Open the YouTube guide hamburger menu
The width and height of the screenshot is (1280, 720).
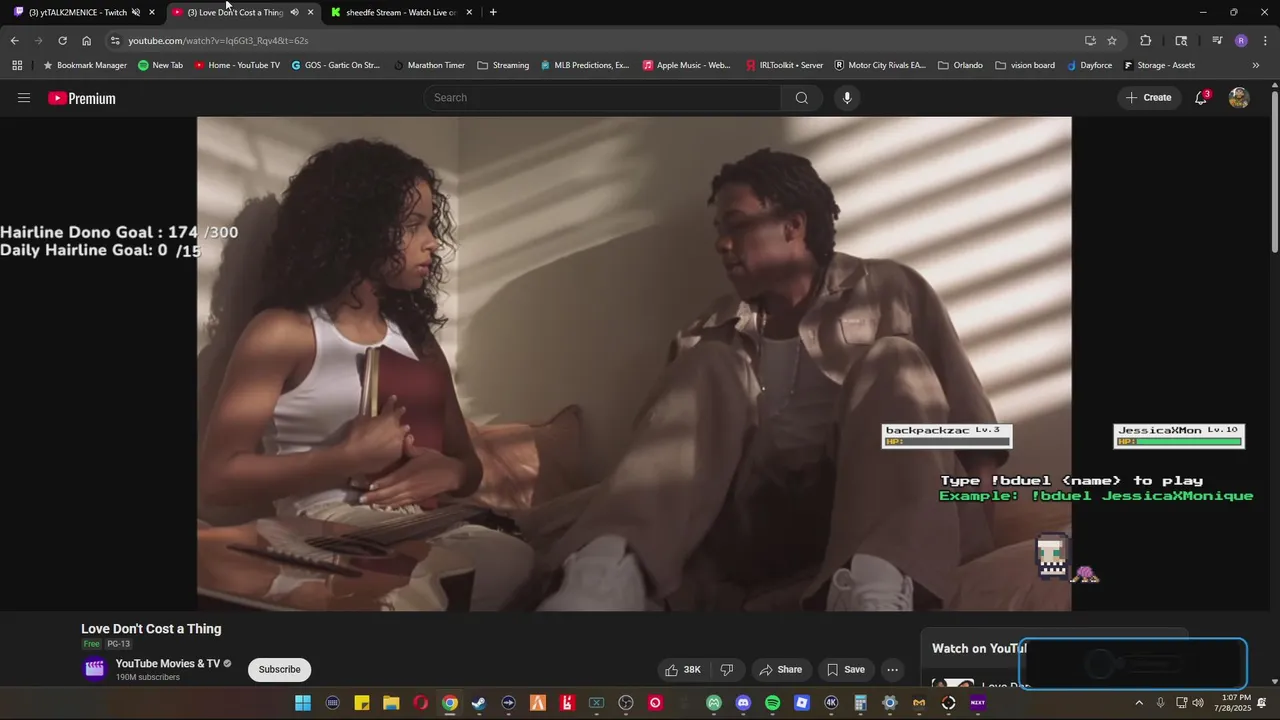24,98
